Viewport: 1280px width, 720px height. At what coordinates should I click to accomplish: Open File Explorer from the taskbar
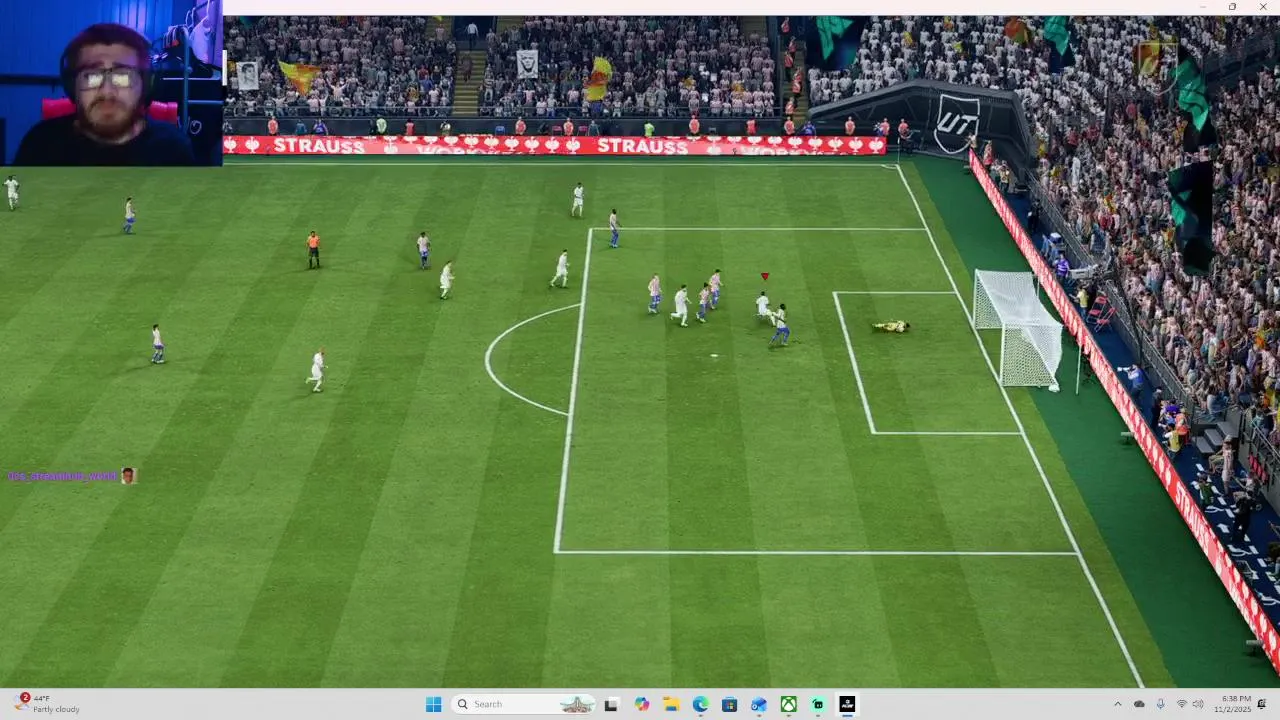point(671,704)
